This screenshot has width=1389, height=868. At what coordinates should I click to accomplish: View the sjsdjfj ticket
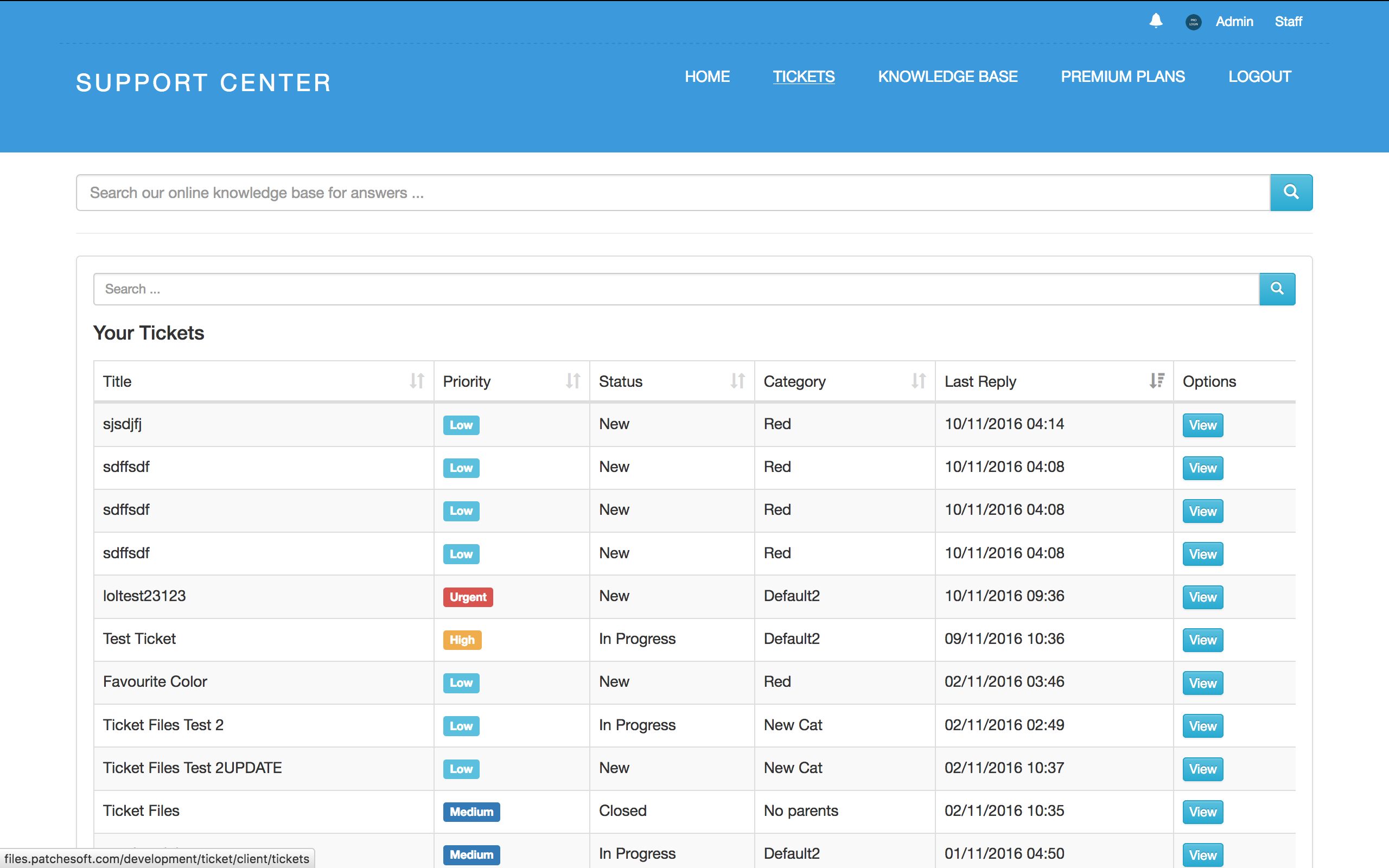[1202, 425]
